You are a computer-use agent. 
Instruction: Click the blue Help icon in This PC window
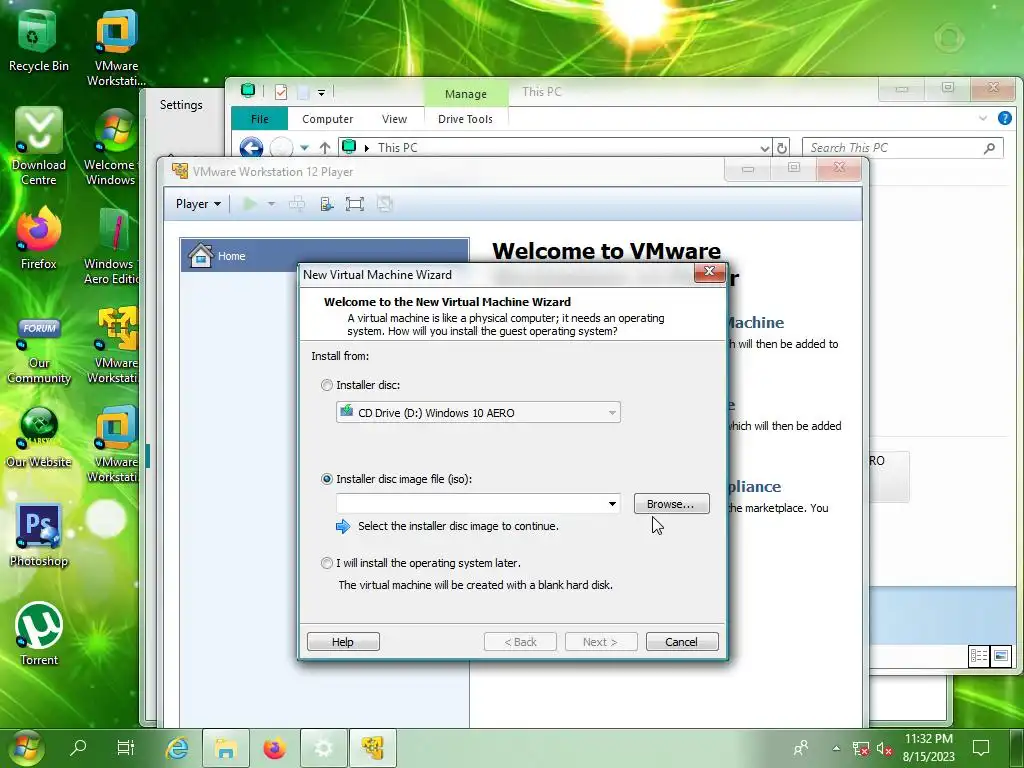(x=1005, y=118)
